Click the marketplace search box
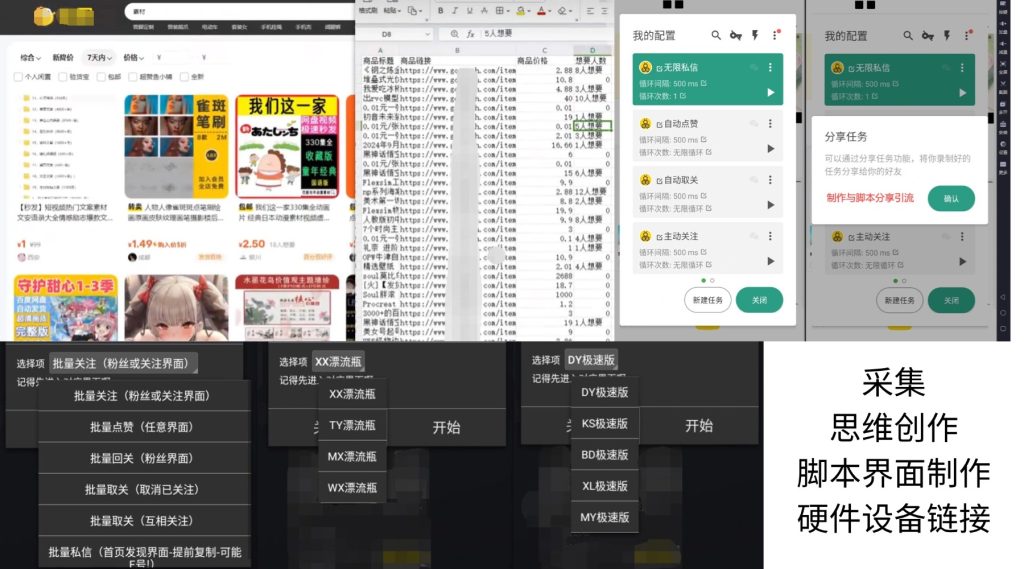Screen dimensions: 1024x569 point(242,11)
